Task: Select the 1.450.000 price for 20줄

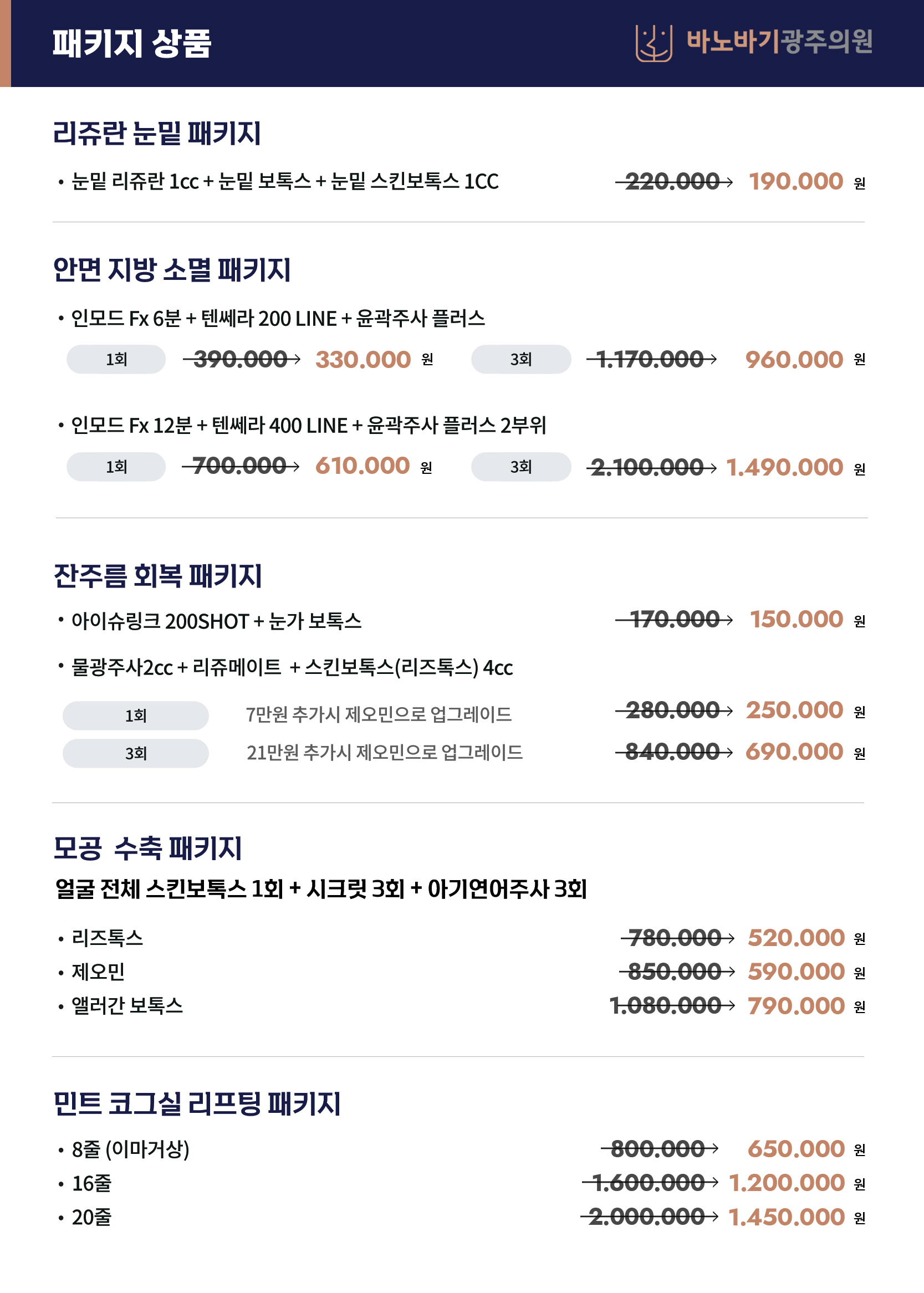Action: [x=787, y=1217]
